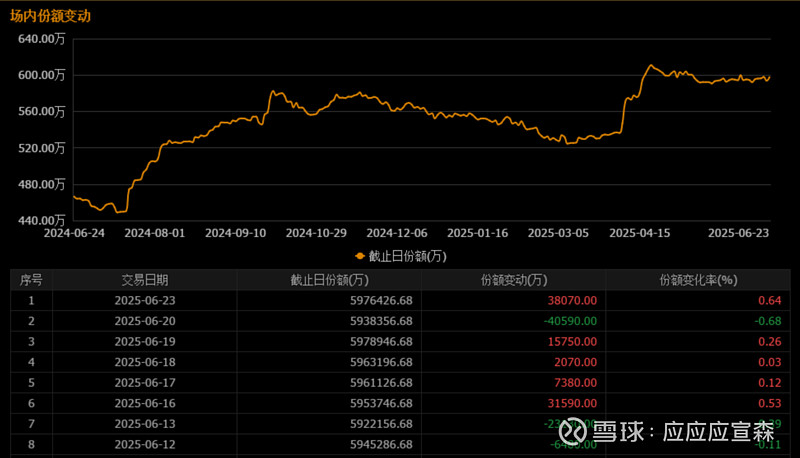Click the orange legend marker icon

360,255
